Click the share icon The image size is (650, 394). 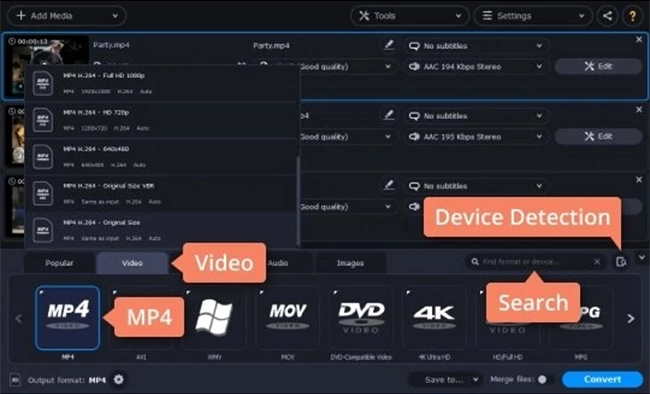pos(607,16)
